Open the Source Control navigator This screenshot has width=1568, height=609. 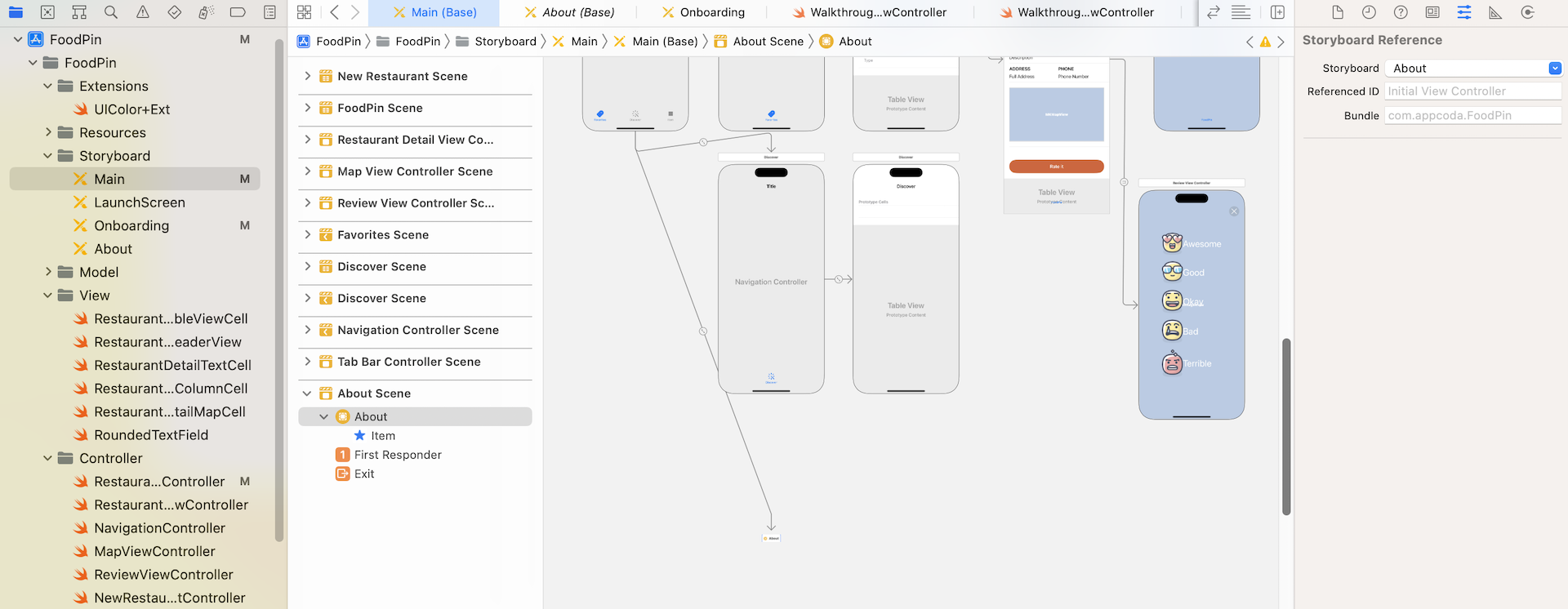tap(47, 12)
